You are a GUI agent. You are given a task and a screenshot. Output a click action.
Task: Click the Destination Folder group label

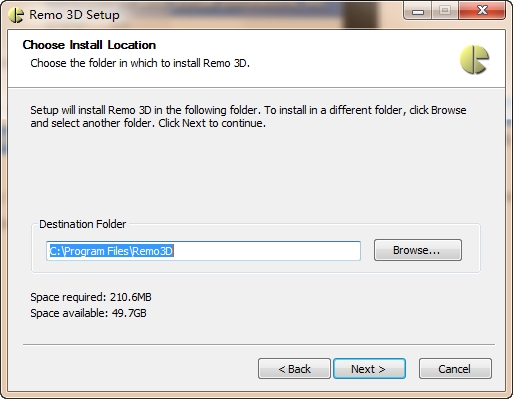(83, 224)
